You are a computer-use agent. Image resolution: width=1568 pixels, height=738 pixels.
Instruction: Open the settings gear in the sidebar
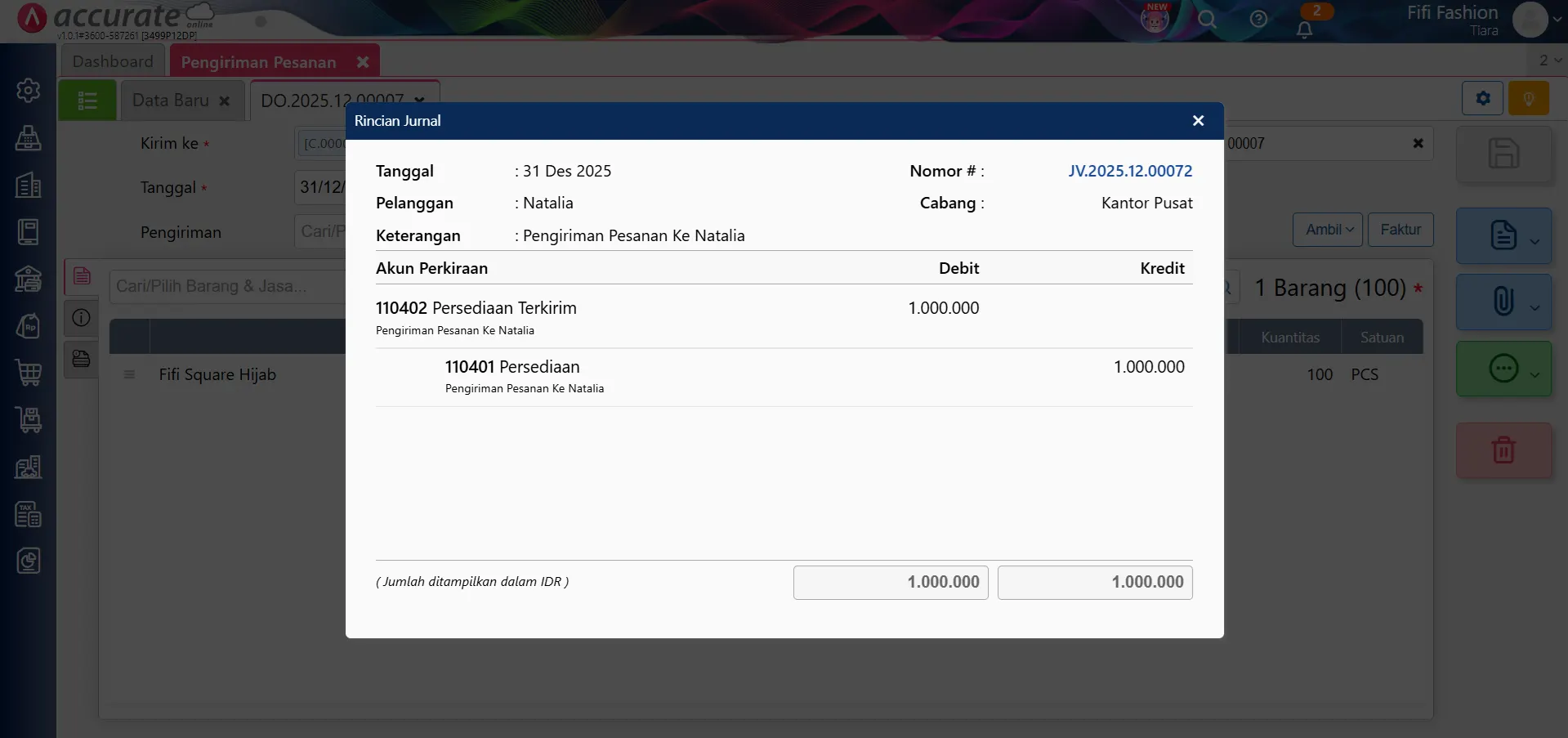pos(29,90)
